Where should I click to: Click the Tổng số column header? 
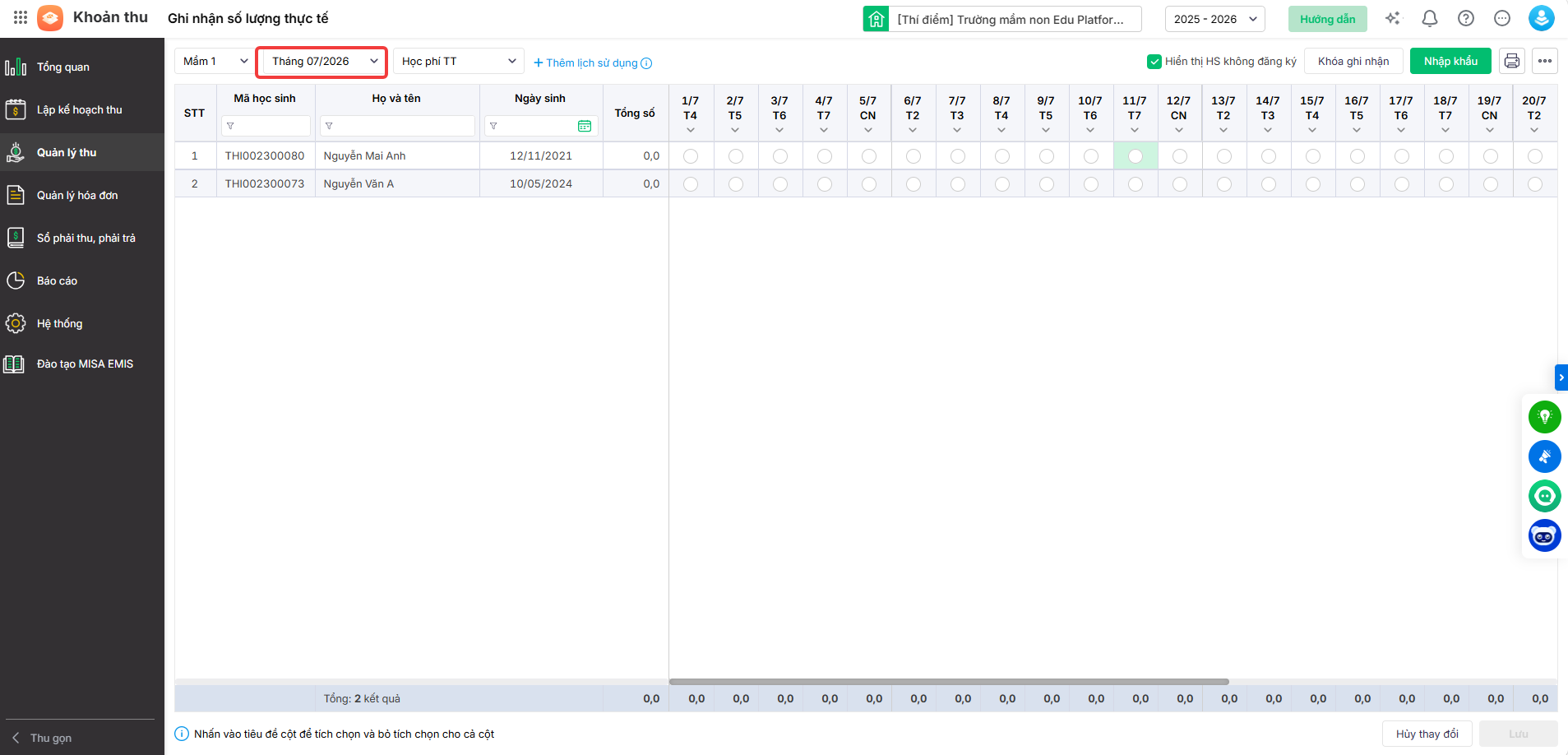(635, 113)
